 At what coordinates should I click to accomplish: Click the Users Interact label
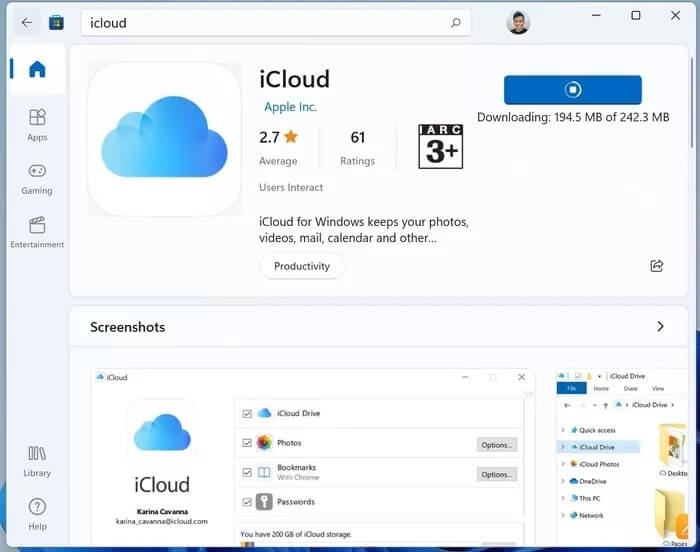coord(291,188)
